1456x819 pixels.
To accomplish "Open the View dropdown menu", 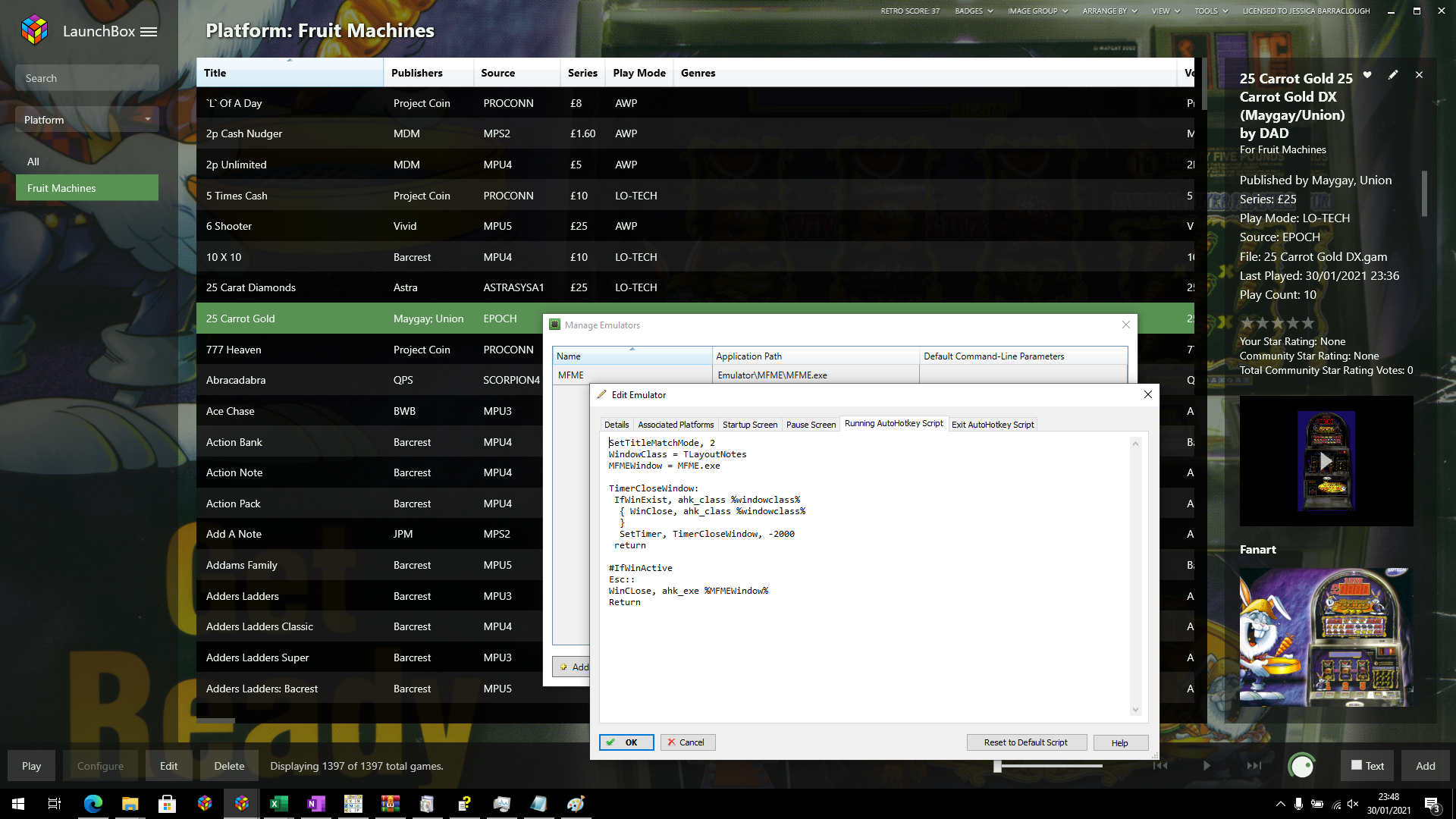I will click(1166, 11).
